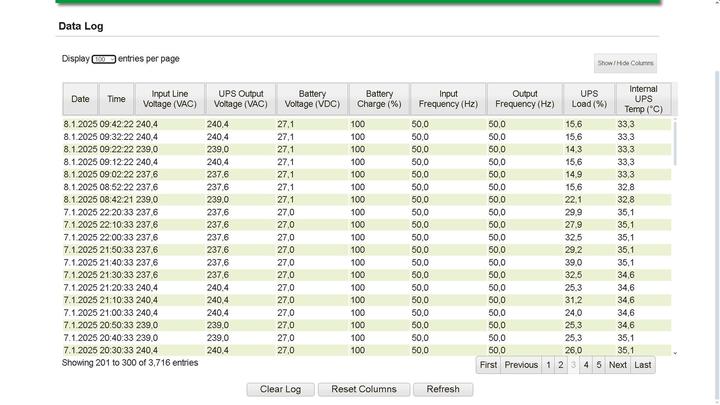Image resolution: width=720 pixels, height=405 pixels.
Task: Sort by Input Frequency (Hz) header
Action: [448, 99]
